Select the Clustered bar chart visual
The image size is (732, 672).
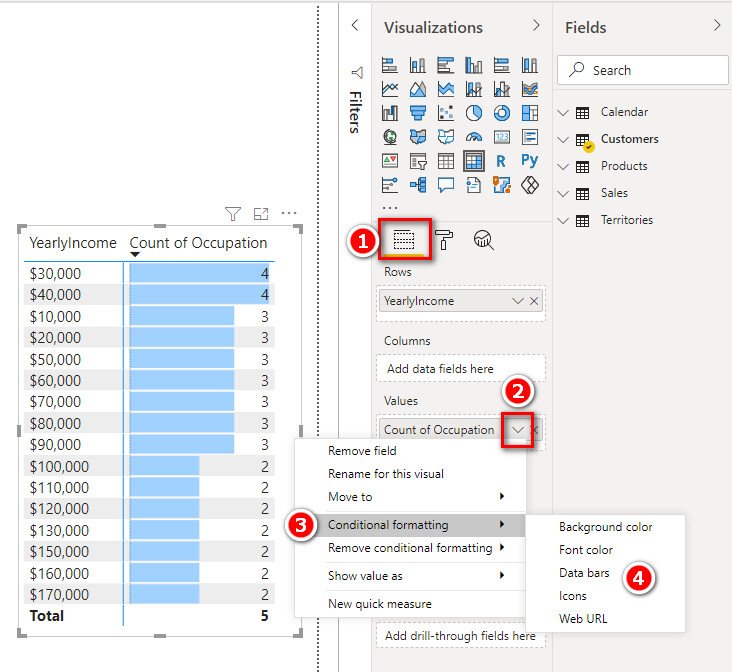click(446, 65)
